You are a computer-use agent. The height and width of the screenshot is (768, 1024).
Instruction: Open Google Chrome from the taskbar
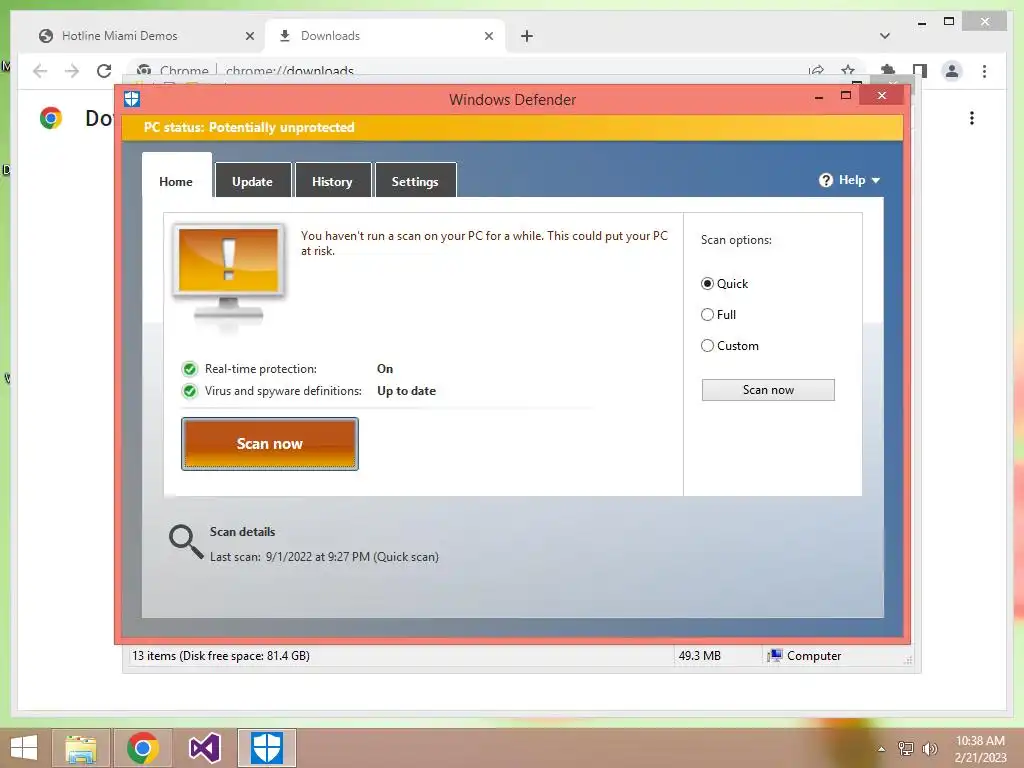142,748
